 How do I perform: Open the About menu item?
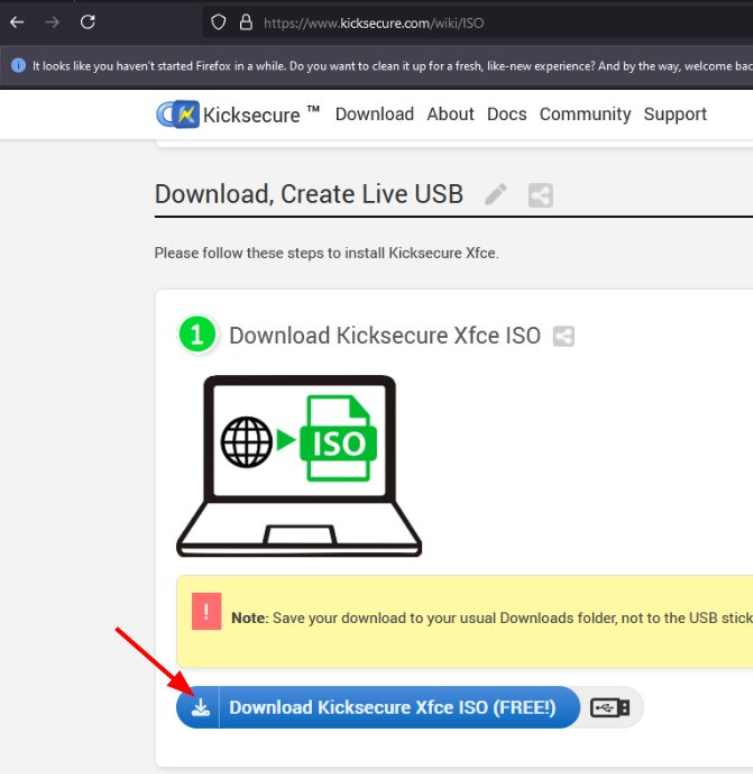click(x=450, y=114)
